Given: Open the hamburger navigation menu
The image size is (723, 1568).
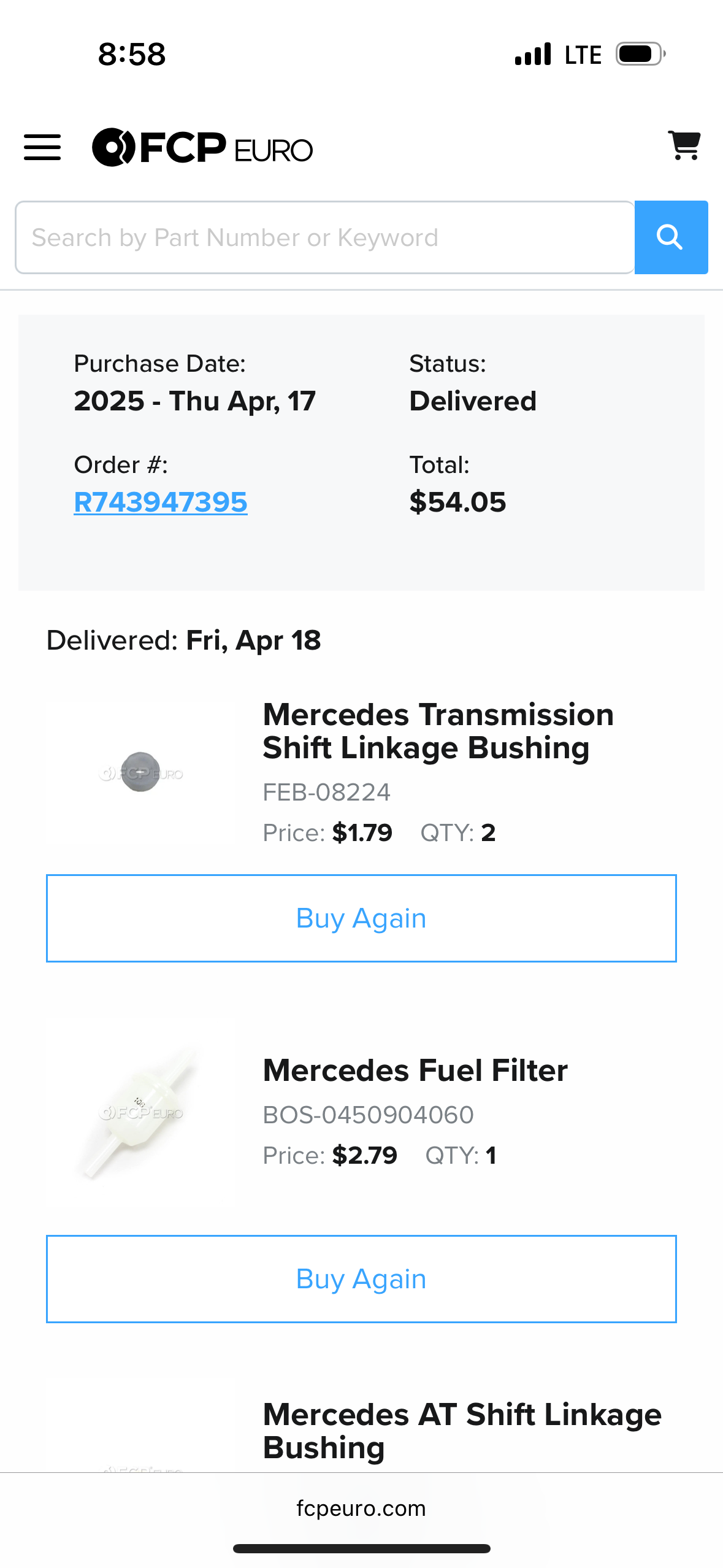Looking at the screenshot, I should tap(42, 148).
